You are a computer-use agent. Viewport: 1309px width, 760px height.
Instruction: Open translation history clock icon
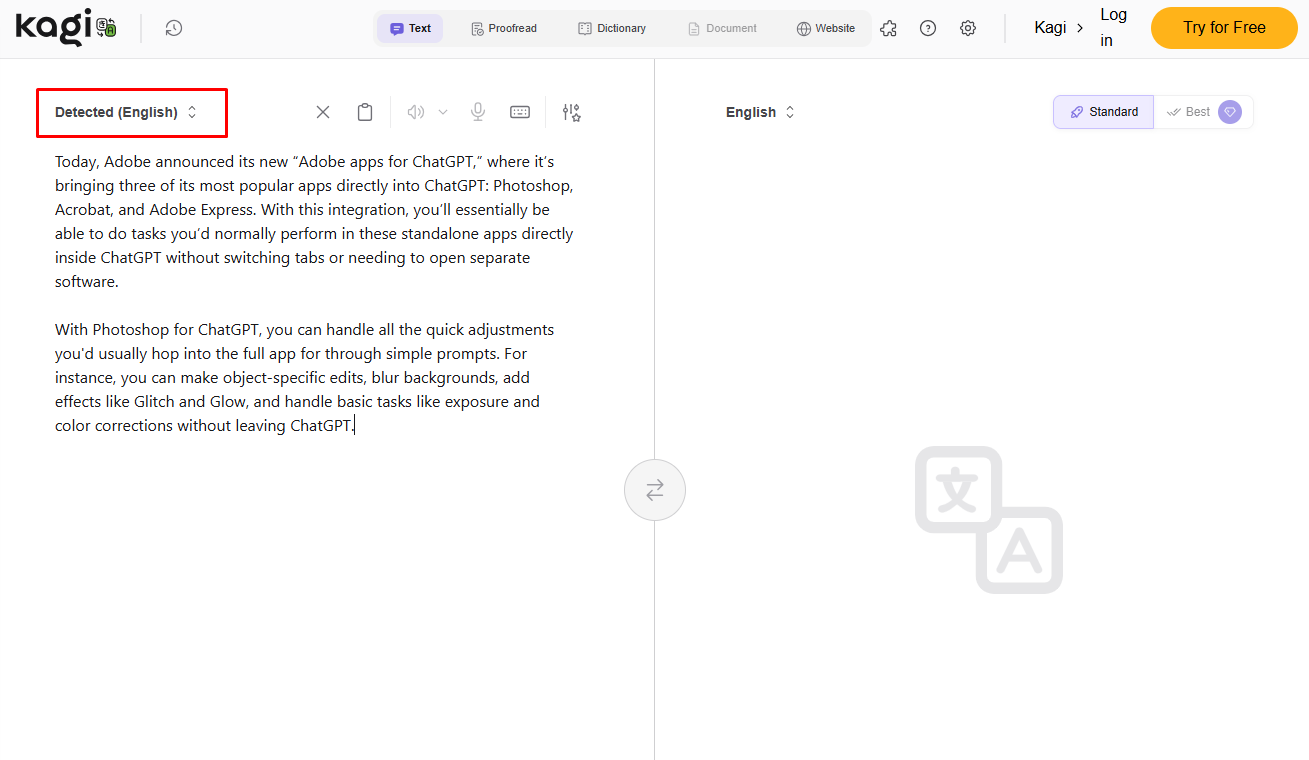tap(174, 28)
